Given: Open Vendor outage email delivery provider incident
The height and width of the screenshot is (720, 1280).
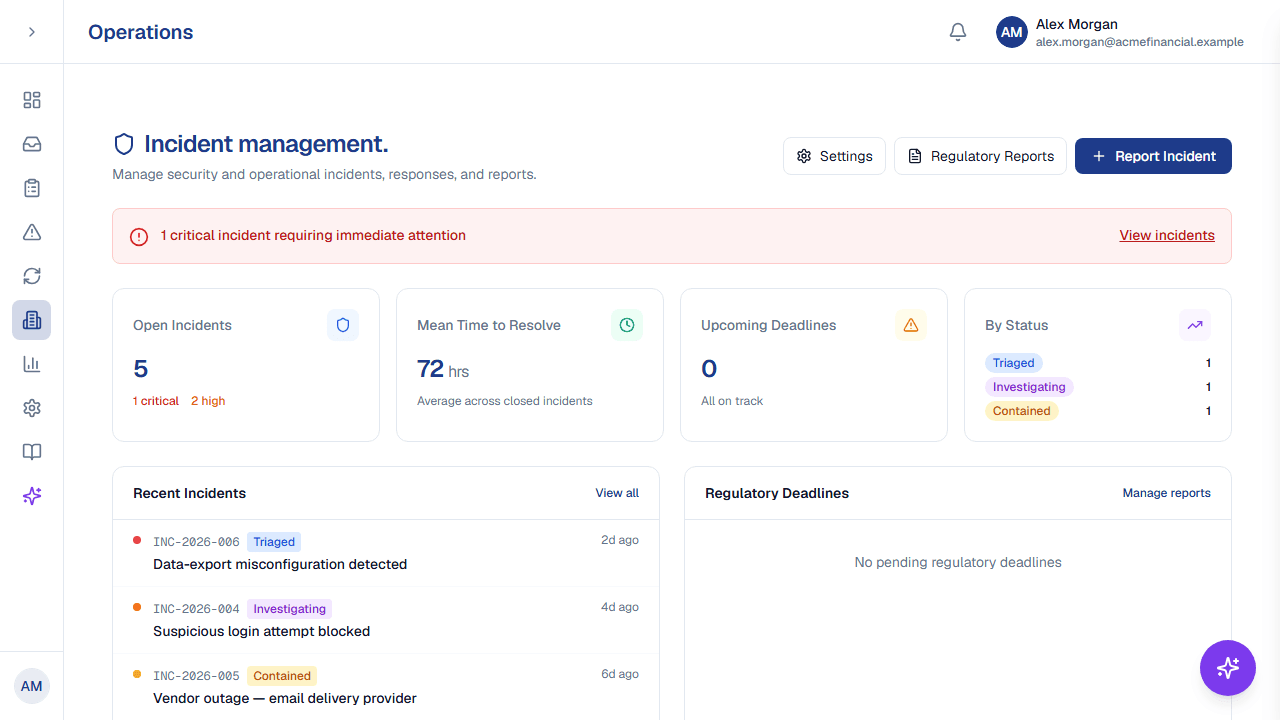Looking at the screenshot, I should [285, 698].
